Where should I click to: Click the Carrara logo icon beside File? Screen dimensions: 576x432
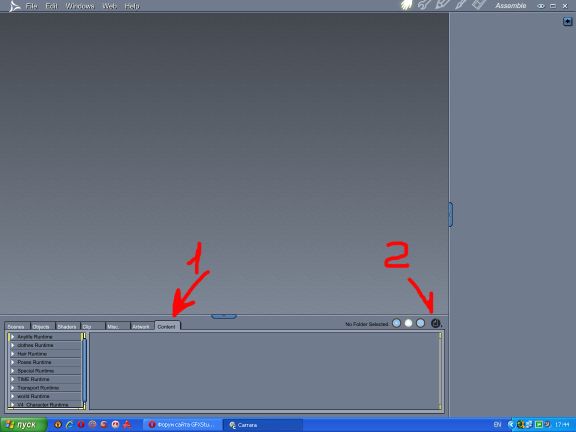tap(14, 6)
